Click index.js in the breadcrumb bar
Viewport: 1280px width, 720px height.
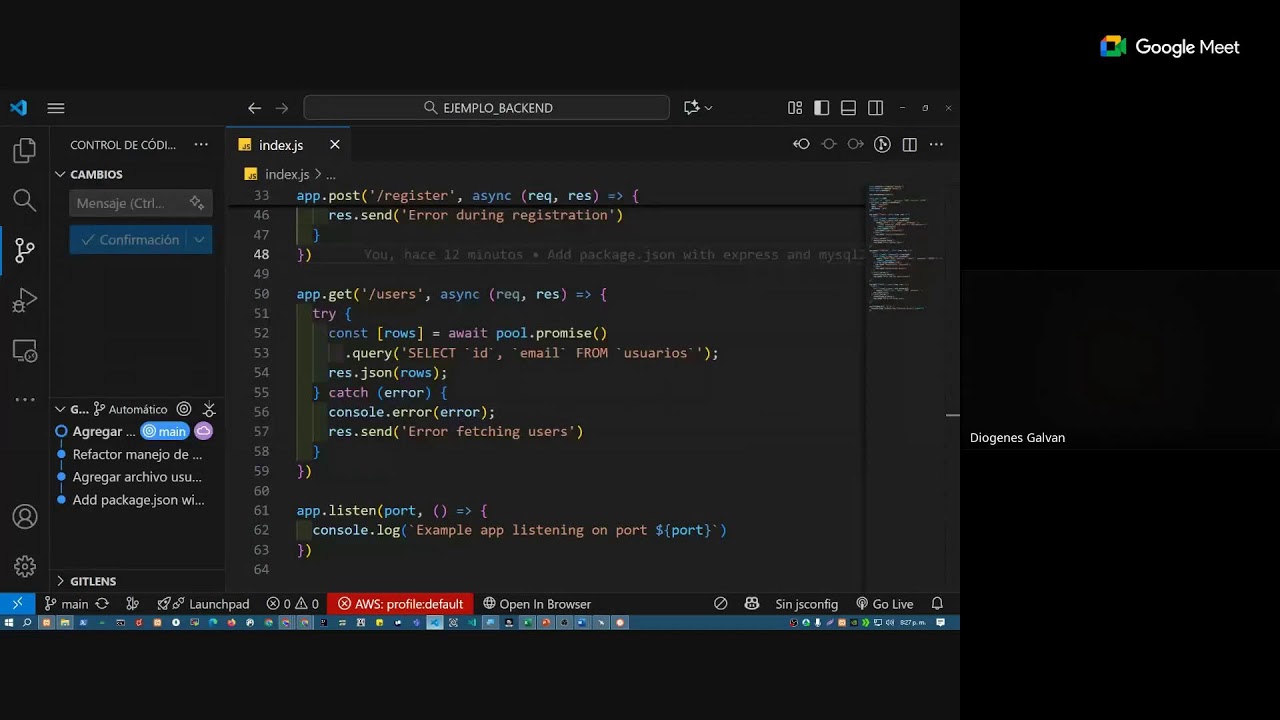tap(287, 174)
